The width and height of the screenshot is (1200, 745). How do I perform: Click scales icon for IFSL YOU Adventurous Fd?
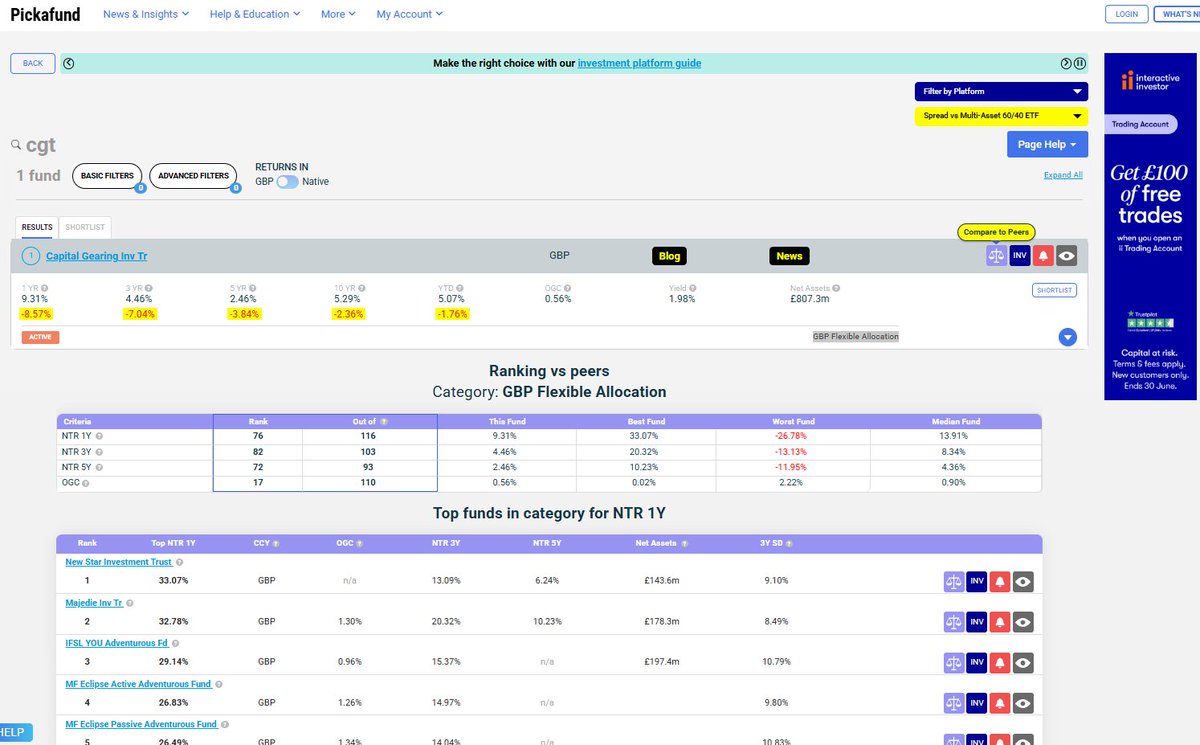954,662
